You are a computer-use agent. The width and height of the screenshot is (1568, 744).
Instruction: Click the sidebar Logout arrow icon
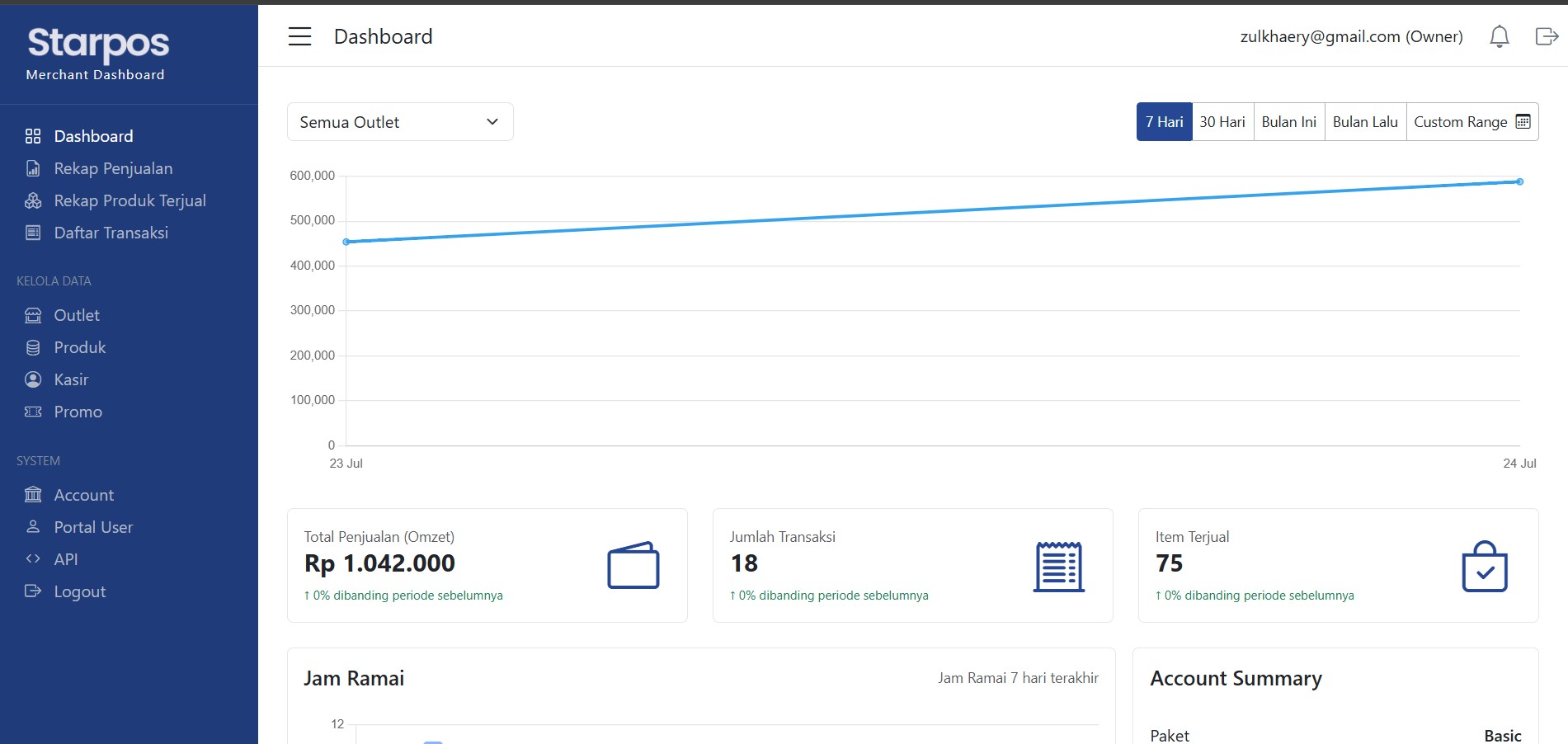(33, 591)
